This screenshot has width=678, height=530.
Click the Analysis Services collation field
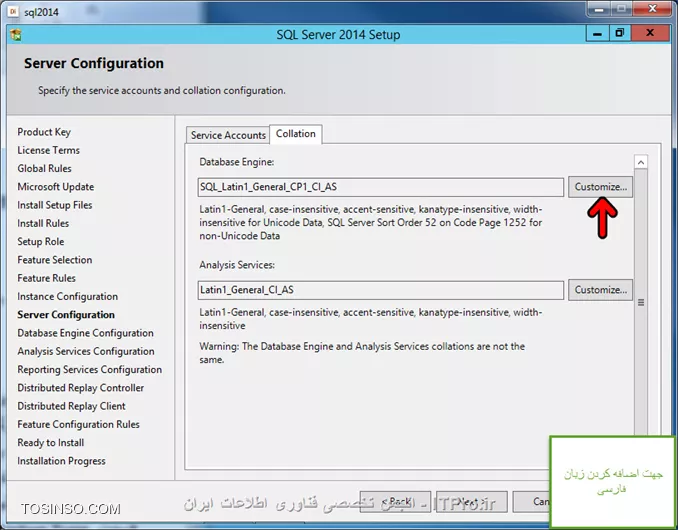[x=381, y=290]
